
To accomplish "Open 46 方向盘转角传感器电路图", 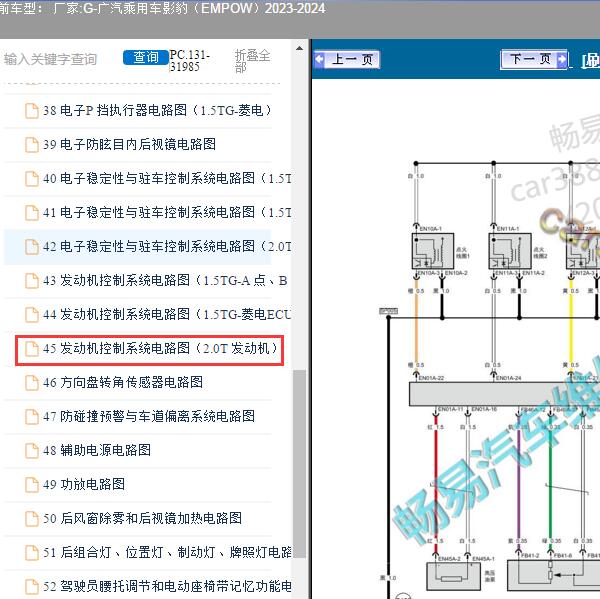I will (123, 383).
